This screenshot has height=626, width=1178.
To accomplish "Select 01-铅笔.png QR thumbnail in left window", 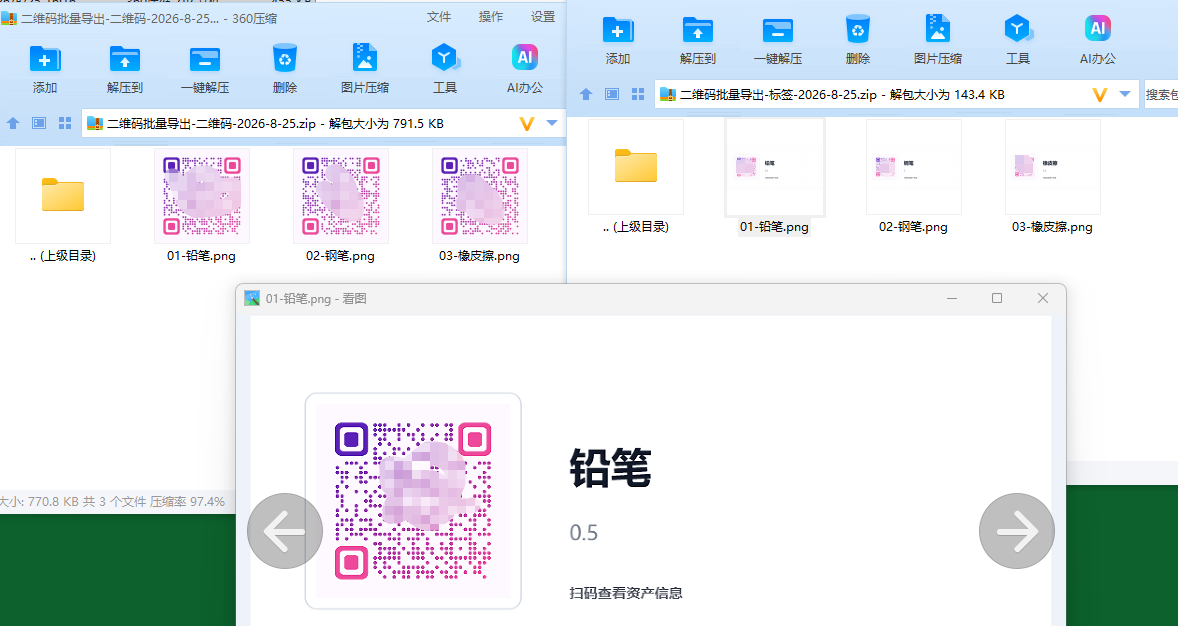I will [x=201, y=195].
